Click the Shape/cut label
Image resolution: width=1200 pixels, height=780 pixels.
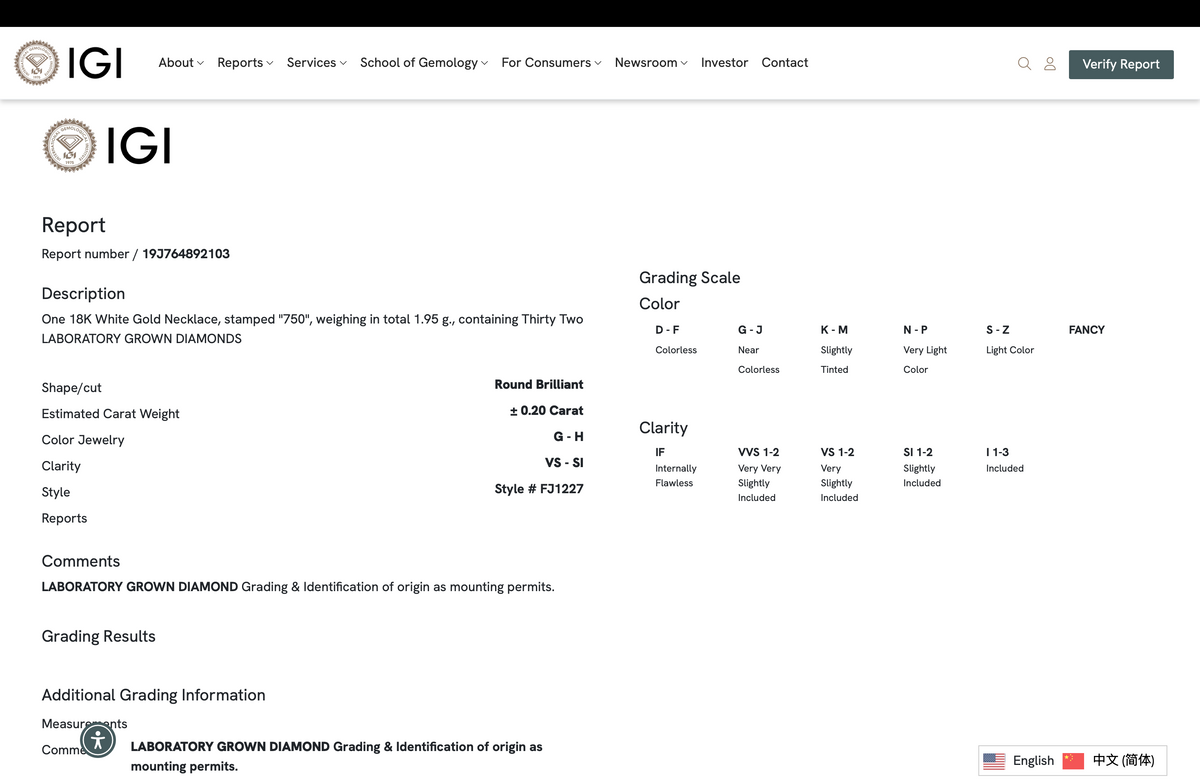click(x=72, y=388)
